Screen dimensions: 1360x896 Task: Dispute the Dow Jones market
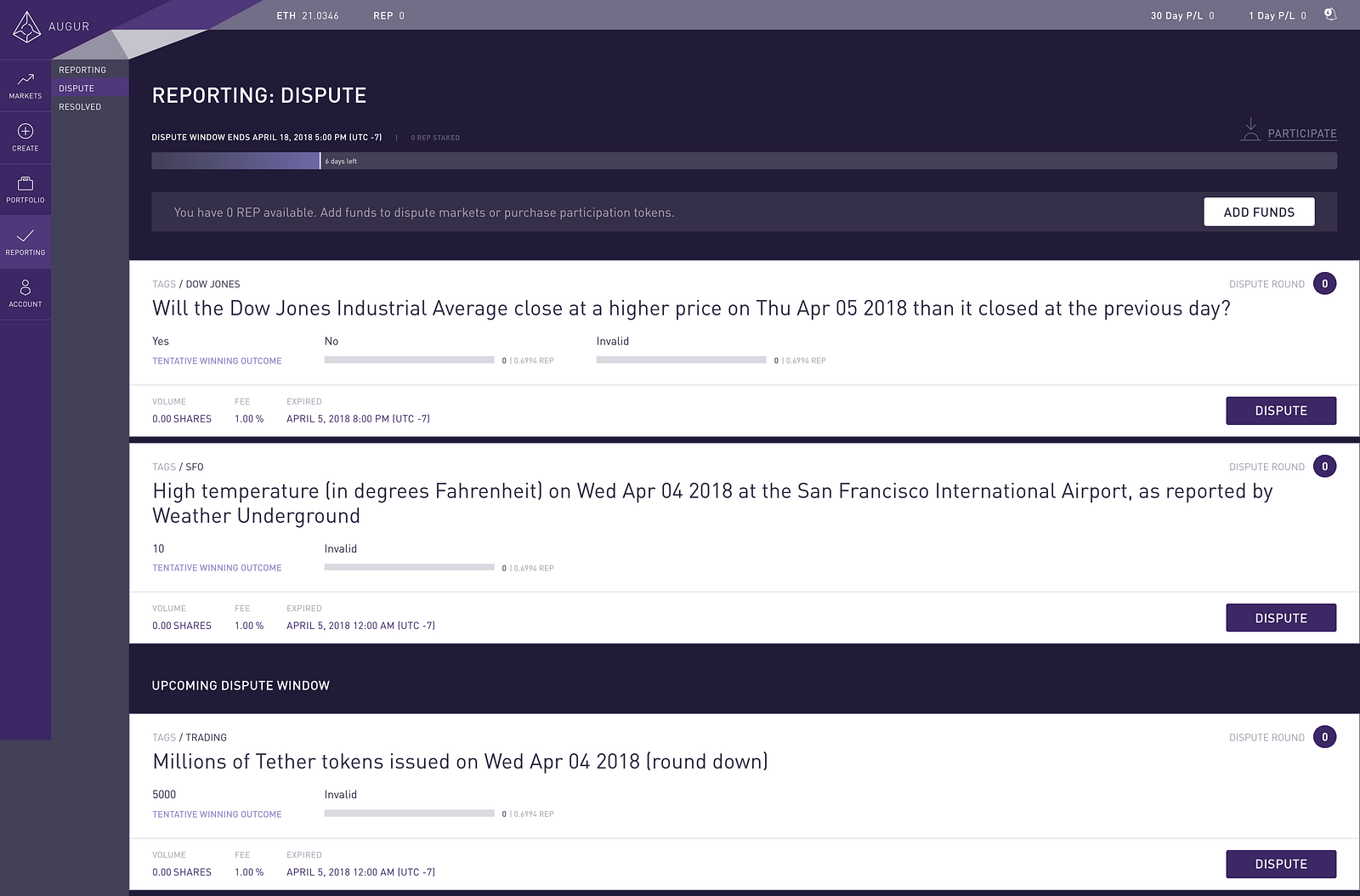point(1281,411)
